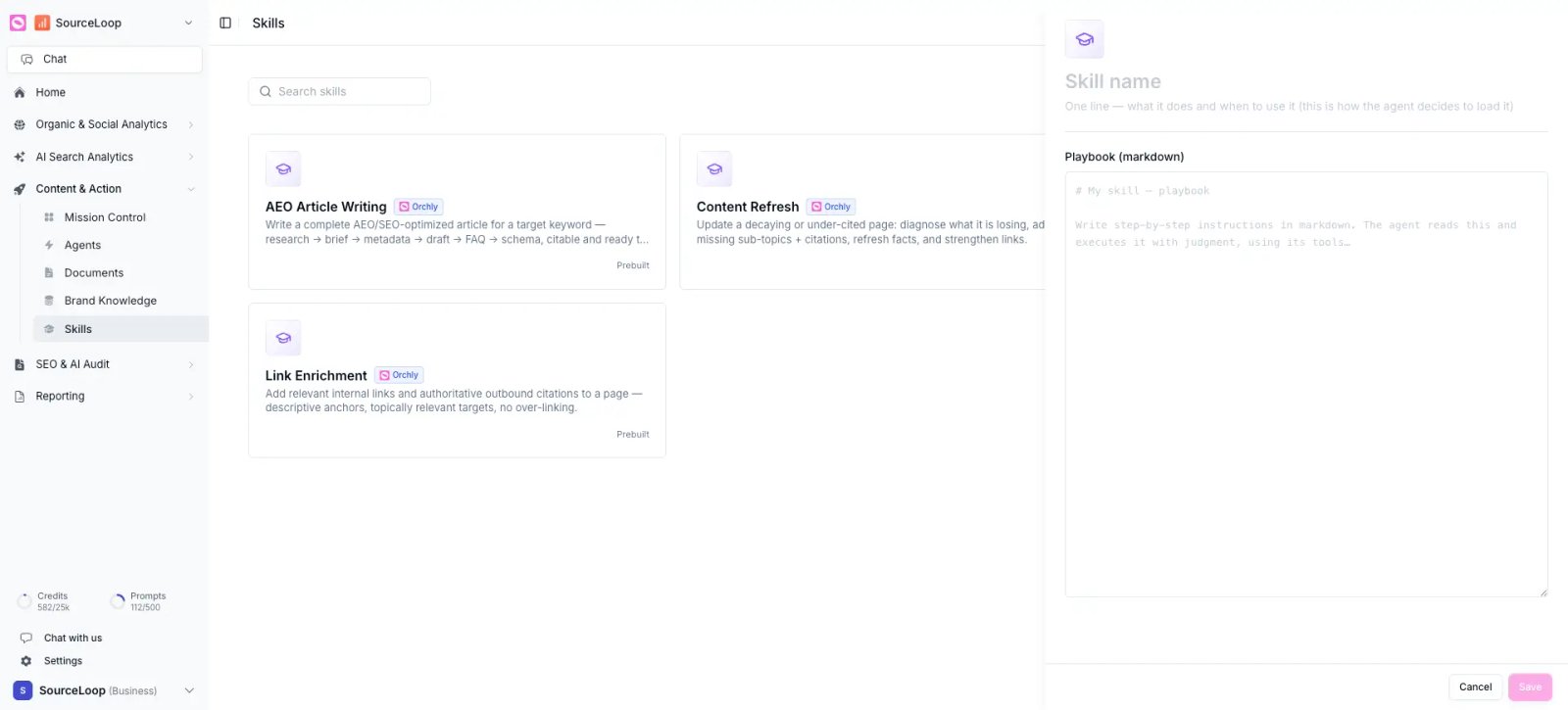Toggle the sidebar collapse icon

(x=225, y=23)
